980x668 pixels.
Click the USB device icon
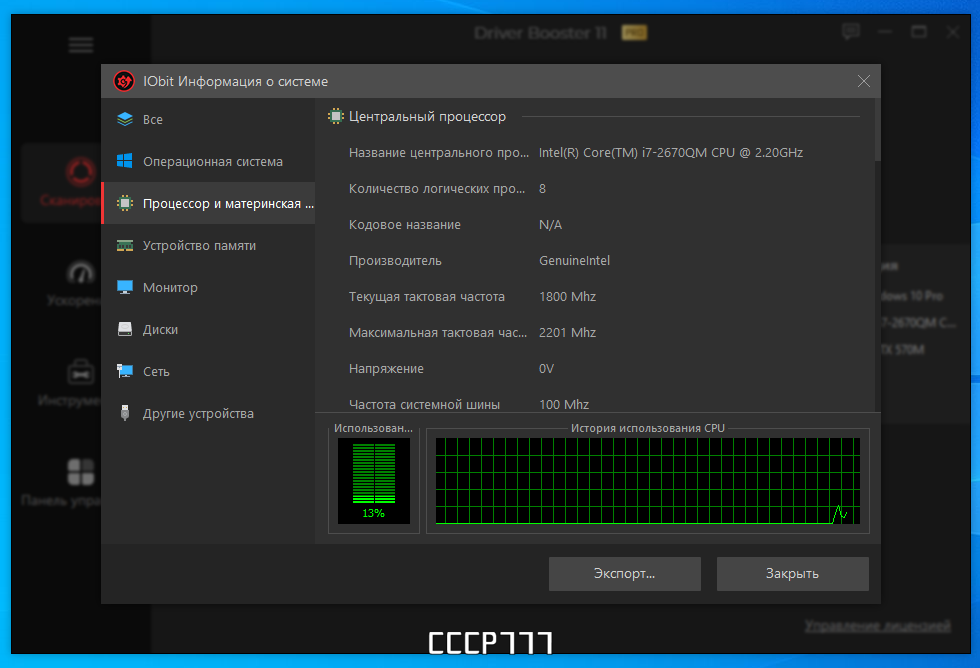(x=125, y=413)
